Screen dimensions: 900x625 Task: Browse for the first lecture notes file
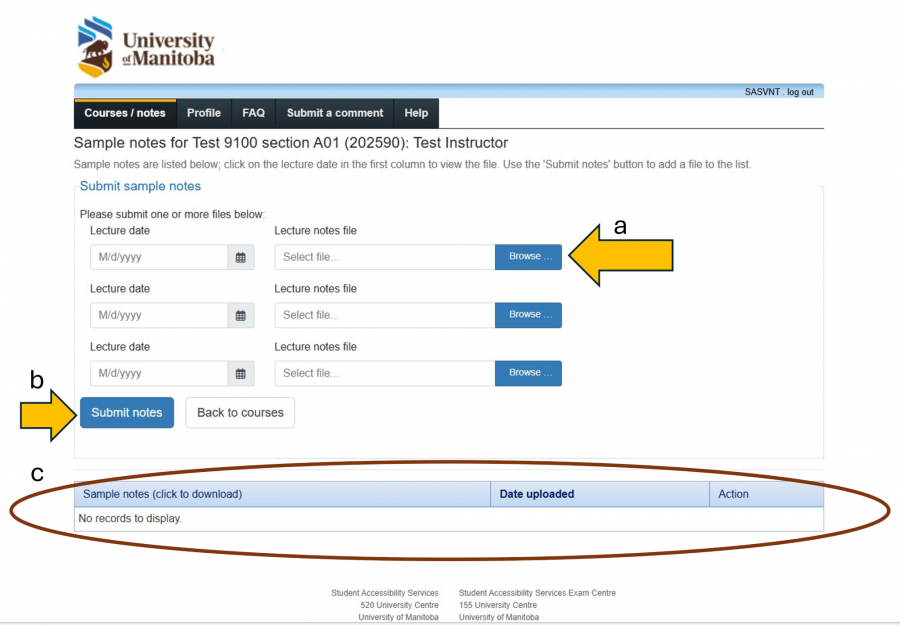coord(528,257)
